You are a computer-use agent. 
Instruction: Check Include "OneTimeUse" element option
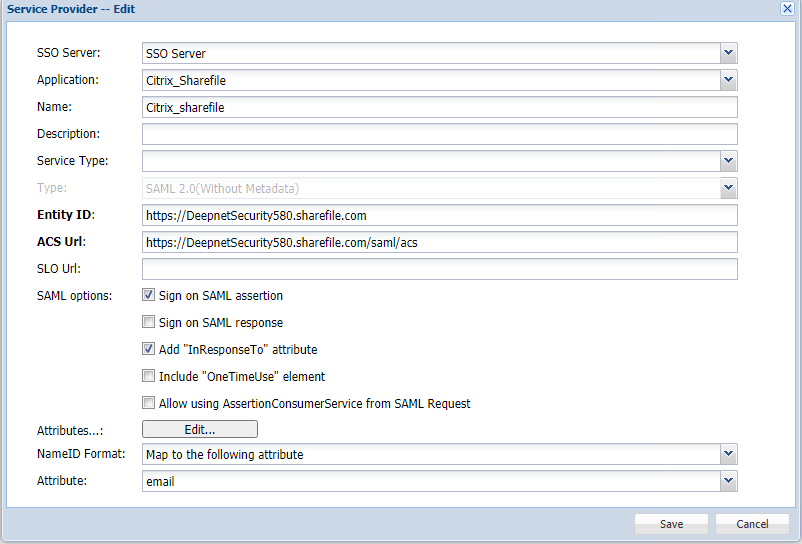149,377
